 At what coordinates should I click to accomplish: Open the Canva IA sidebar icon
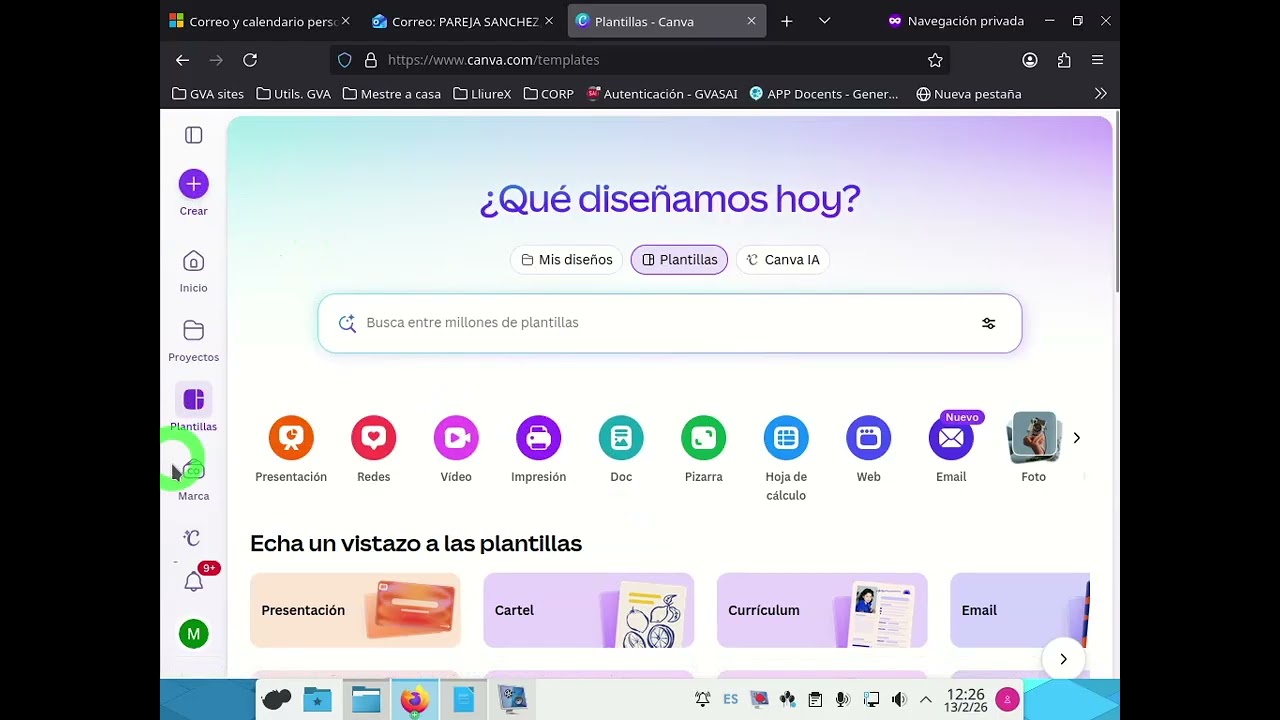pyautogui.click(x=193, y=538)
